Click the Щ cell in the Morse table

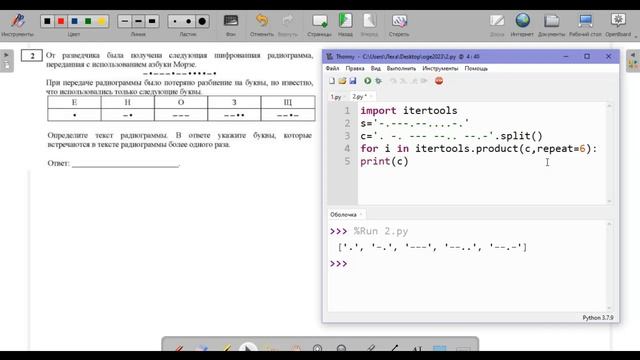coord(288,102)
